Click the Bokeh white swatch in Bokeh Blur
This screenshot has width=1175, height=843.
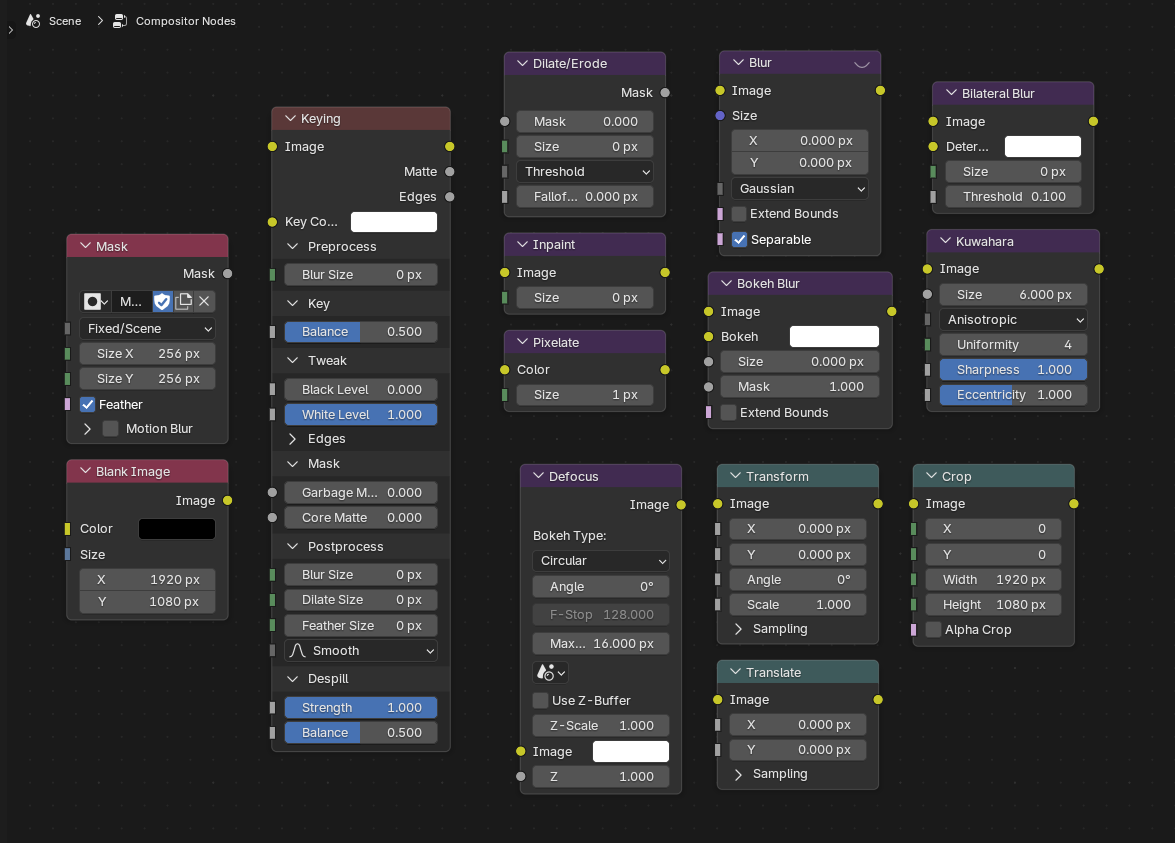coord(834,336)
